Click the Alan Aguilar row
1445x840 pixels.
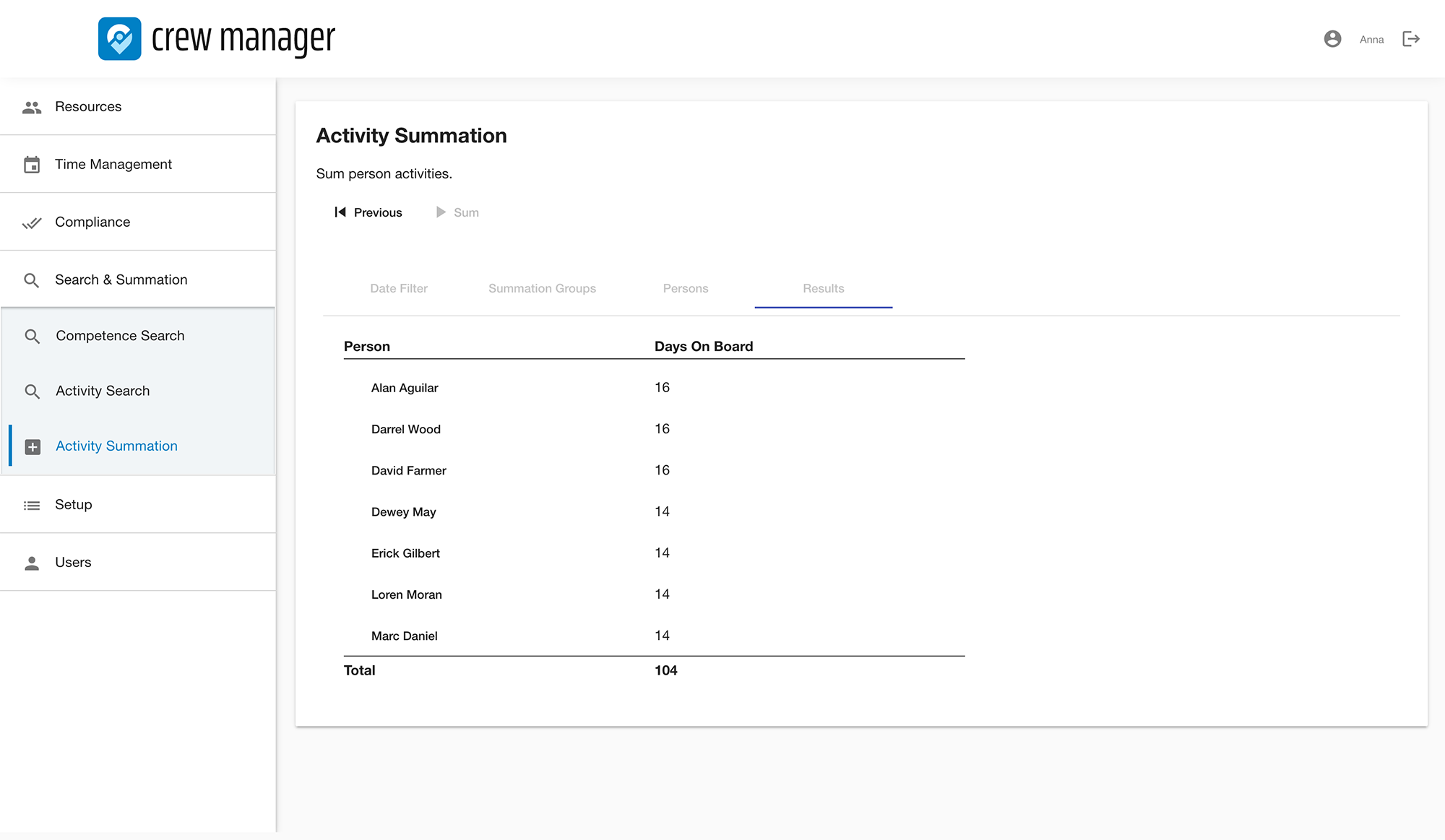coord(405,388)
